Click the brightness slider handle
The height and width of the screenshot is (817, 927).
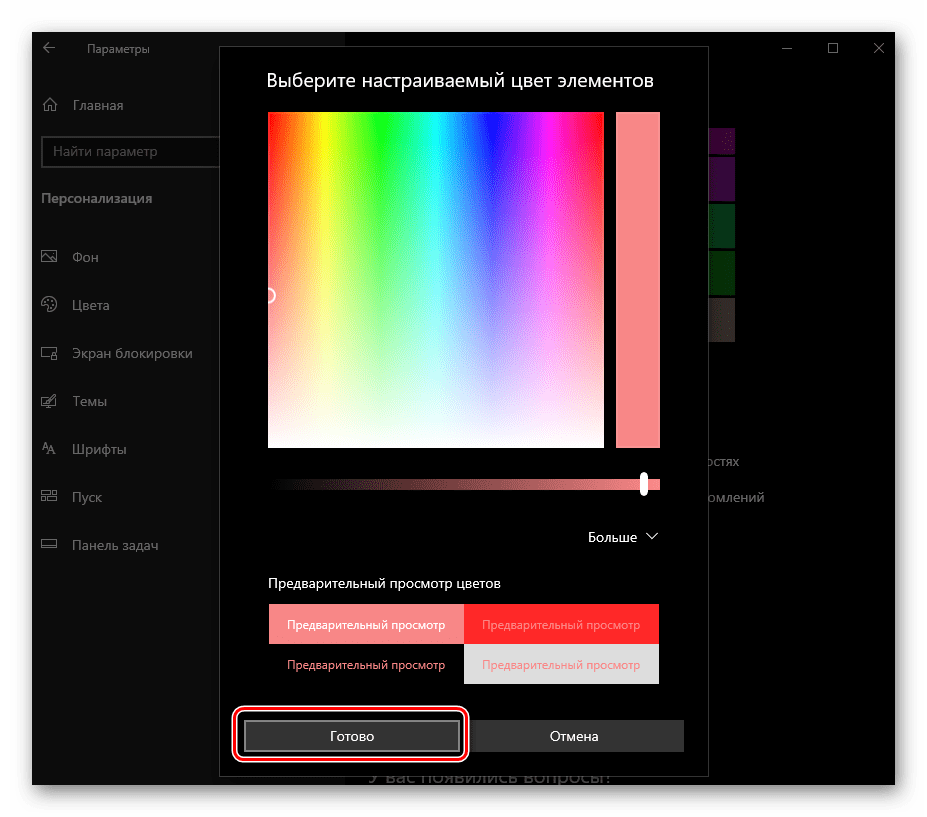pyautogui.click(x=644, y=484)
